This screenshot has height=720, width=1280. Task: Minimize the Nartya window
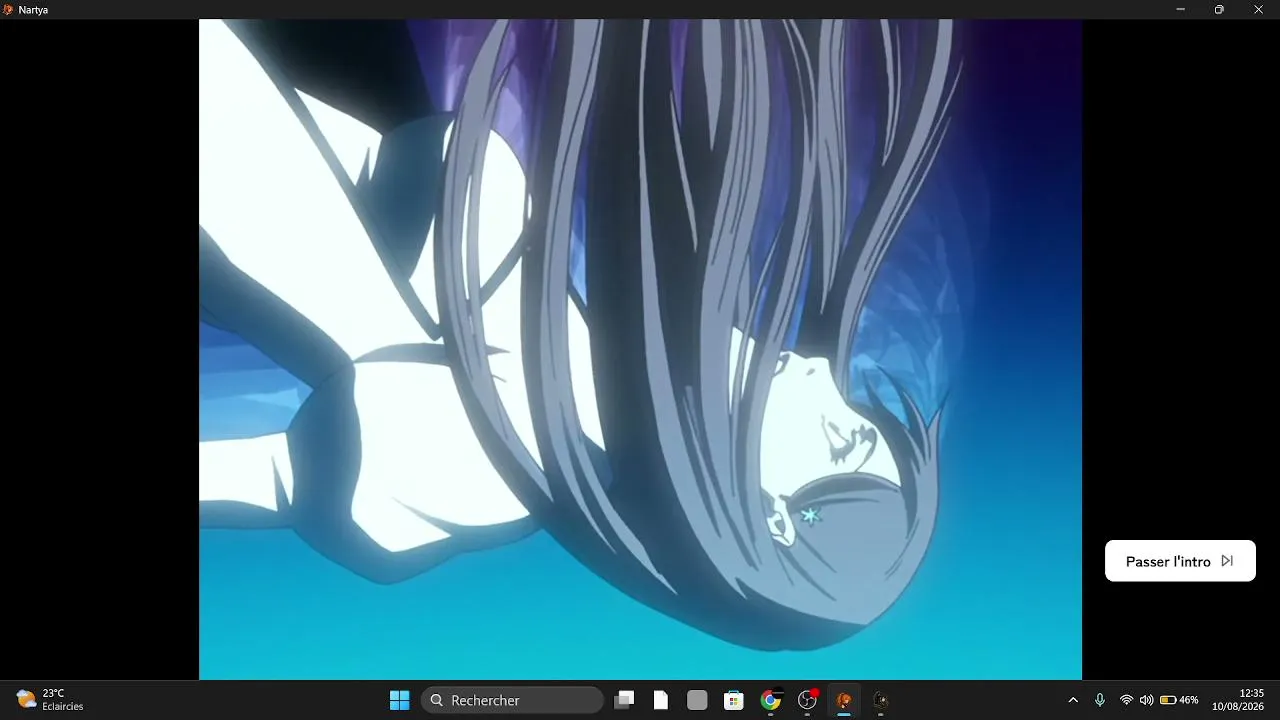click(1181, 9)
